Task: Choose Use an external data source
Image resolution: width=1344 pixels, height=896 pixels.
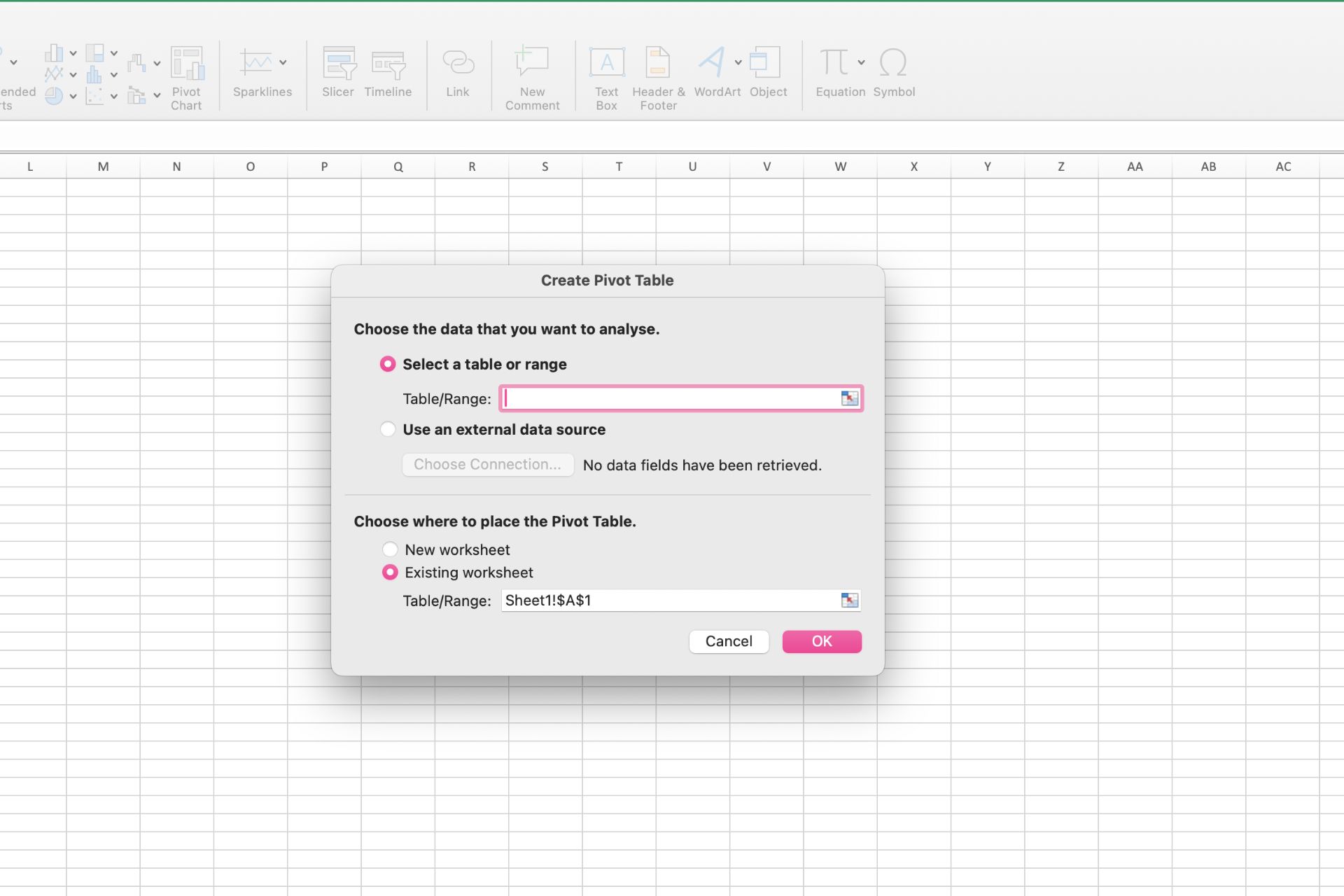Action: 388,429
